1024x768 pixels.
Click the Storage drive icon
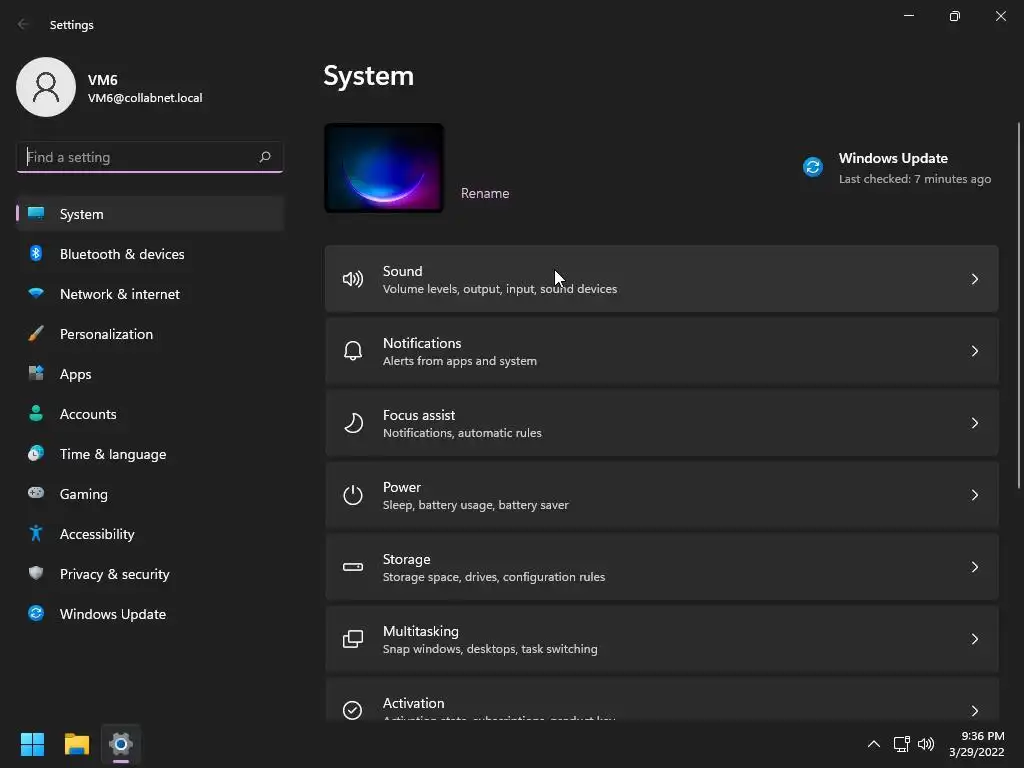353,567
